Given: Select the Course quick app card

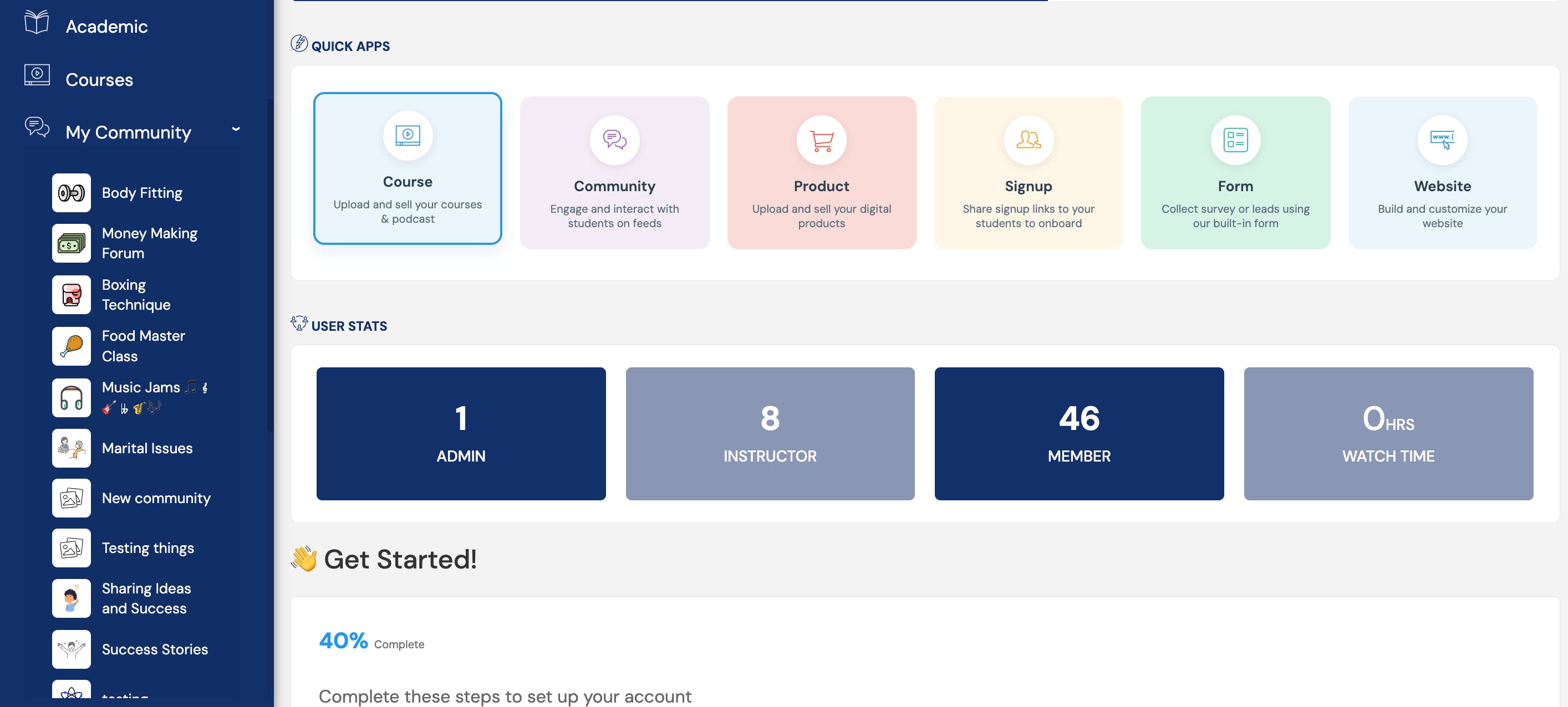Looking at the screenshot, I should click(x=407, y=168).
